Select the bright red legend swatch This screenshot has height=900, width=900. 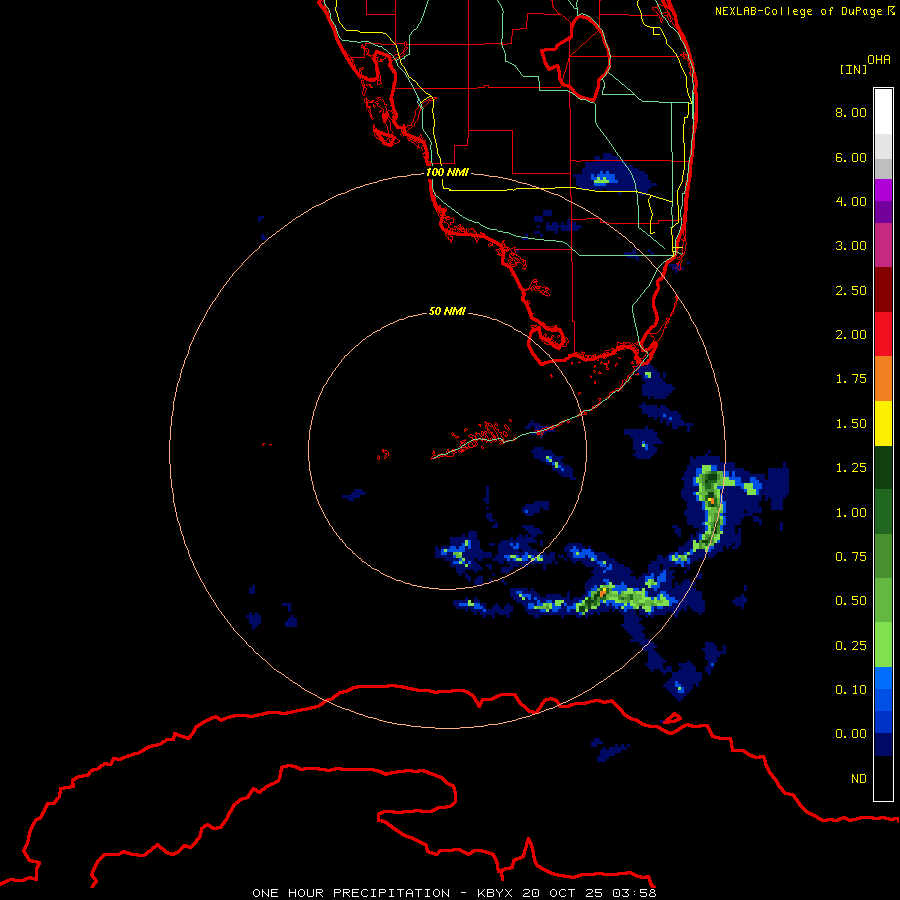click(x=883, y=334)
